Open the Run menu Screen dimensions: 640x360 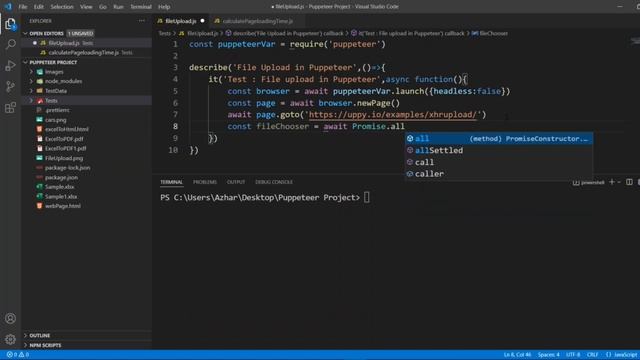pos(118,7)
